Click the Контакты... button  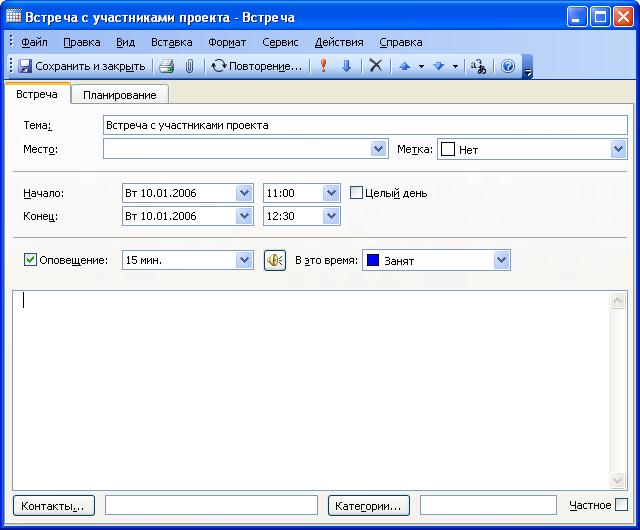[x=54, y=506]
